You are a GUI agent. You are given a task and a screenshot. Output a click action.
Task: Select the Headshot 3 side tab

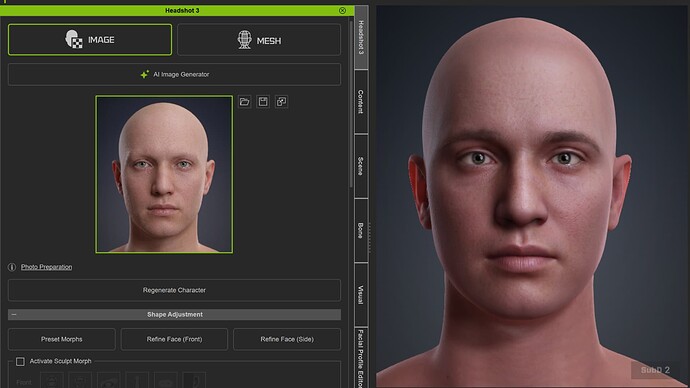coord(361,37)
